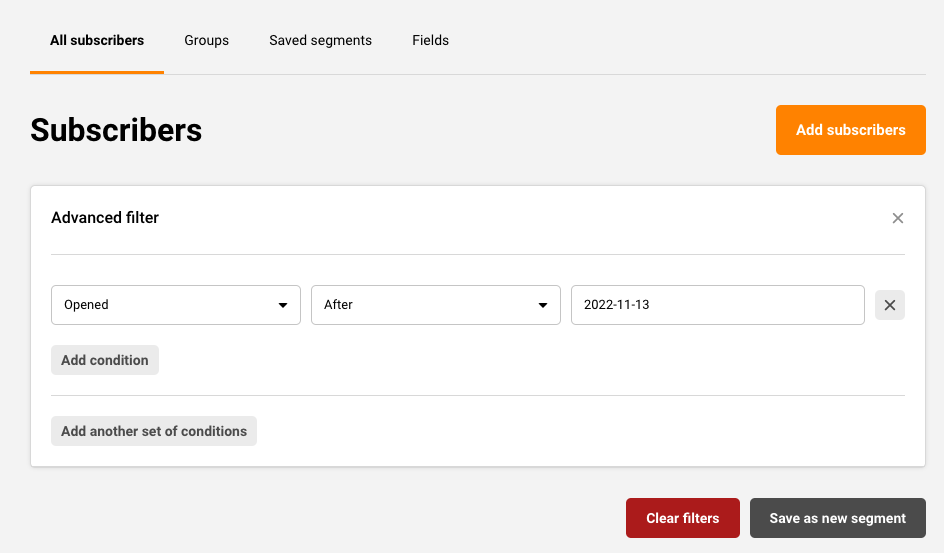Click the caret arrow in the Opened dropdown
Viewport: 944px width, 553px height.
tap(282, 305)
